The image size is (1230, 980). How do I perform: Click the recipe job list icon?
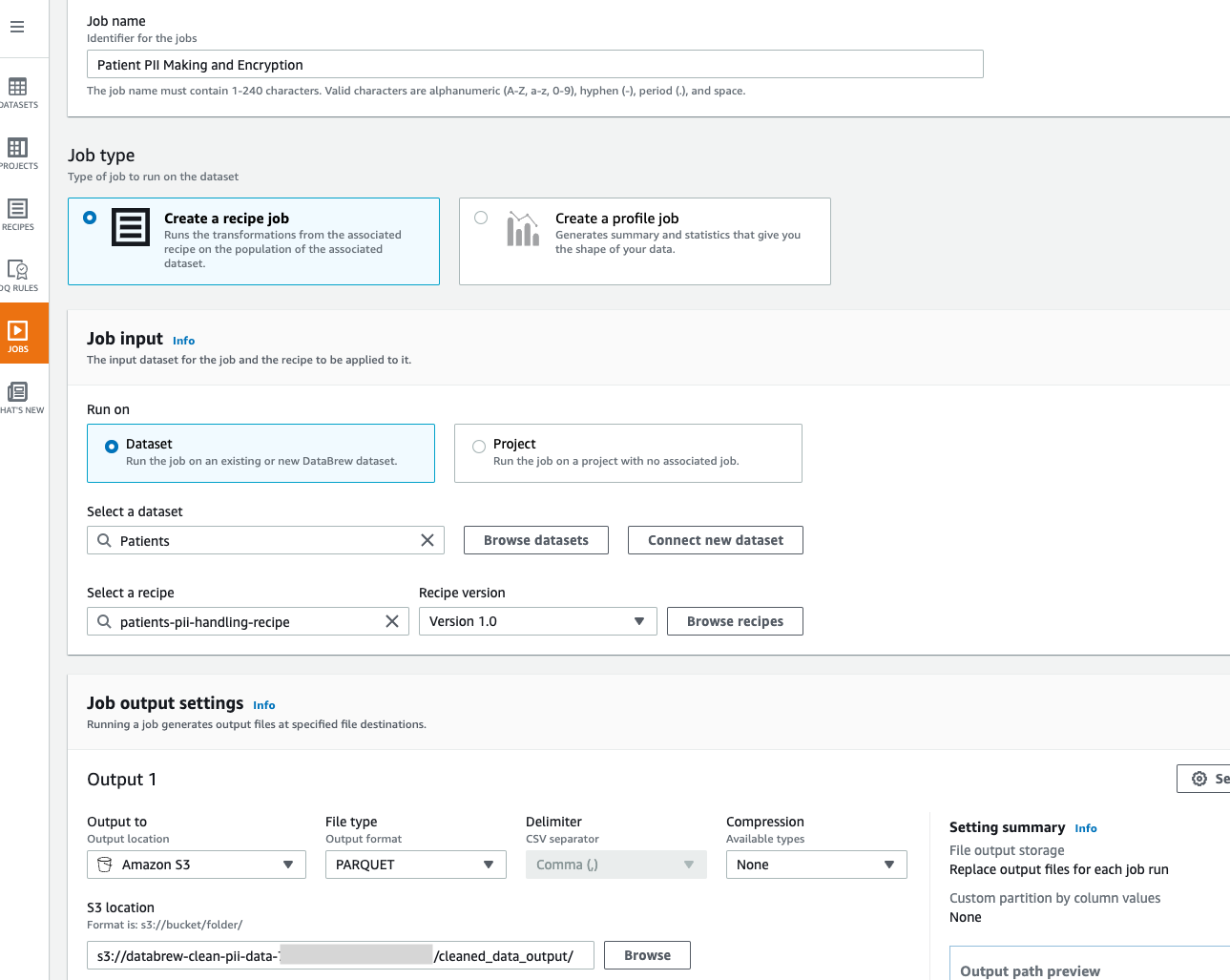click(x=131, y=227)
